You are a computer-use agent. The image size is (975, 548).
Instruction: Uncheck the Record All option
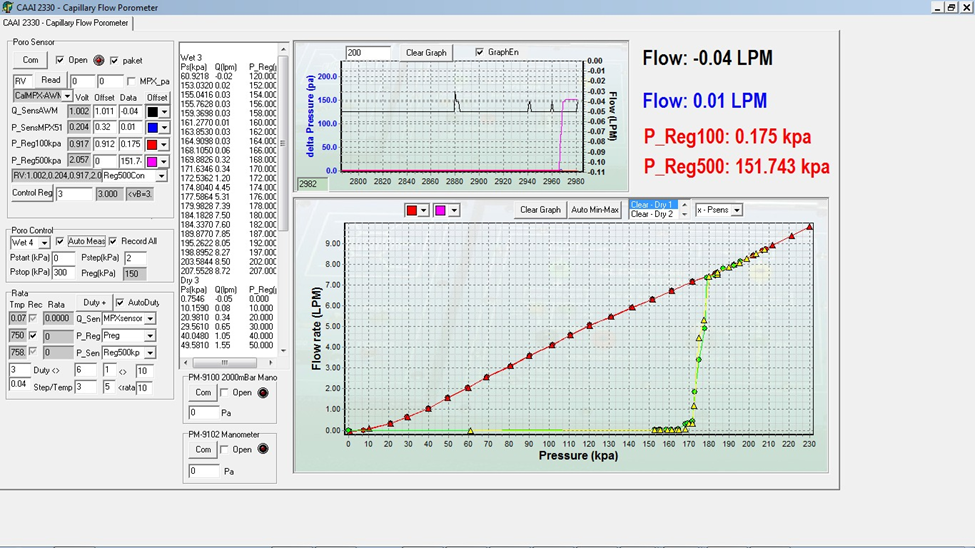coord(113,241)
